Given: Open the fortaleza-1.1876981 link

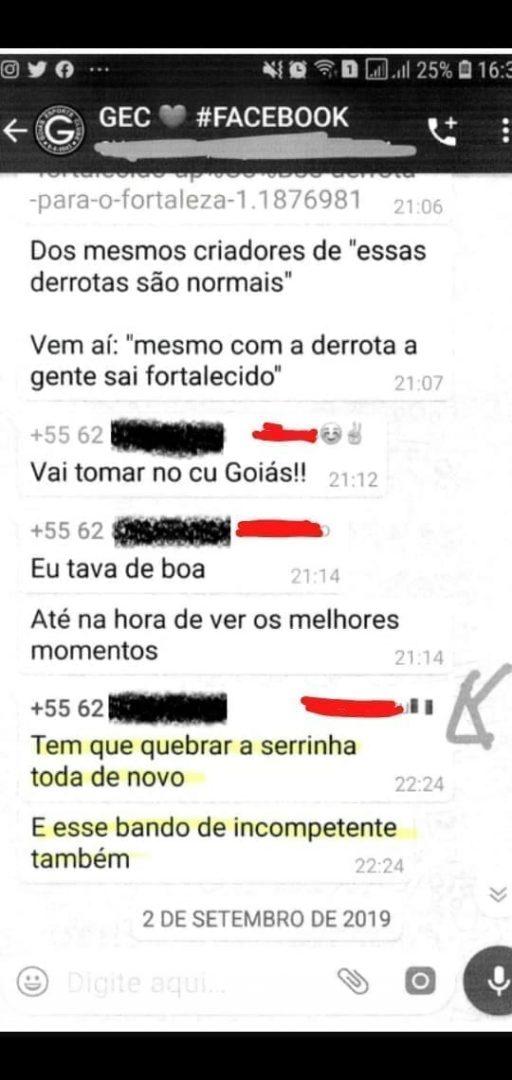Looking at the screenshot, I should tap(196, 199).
